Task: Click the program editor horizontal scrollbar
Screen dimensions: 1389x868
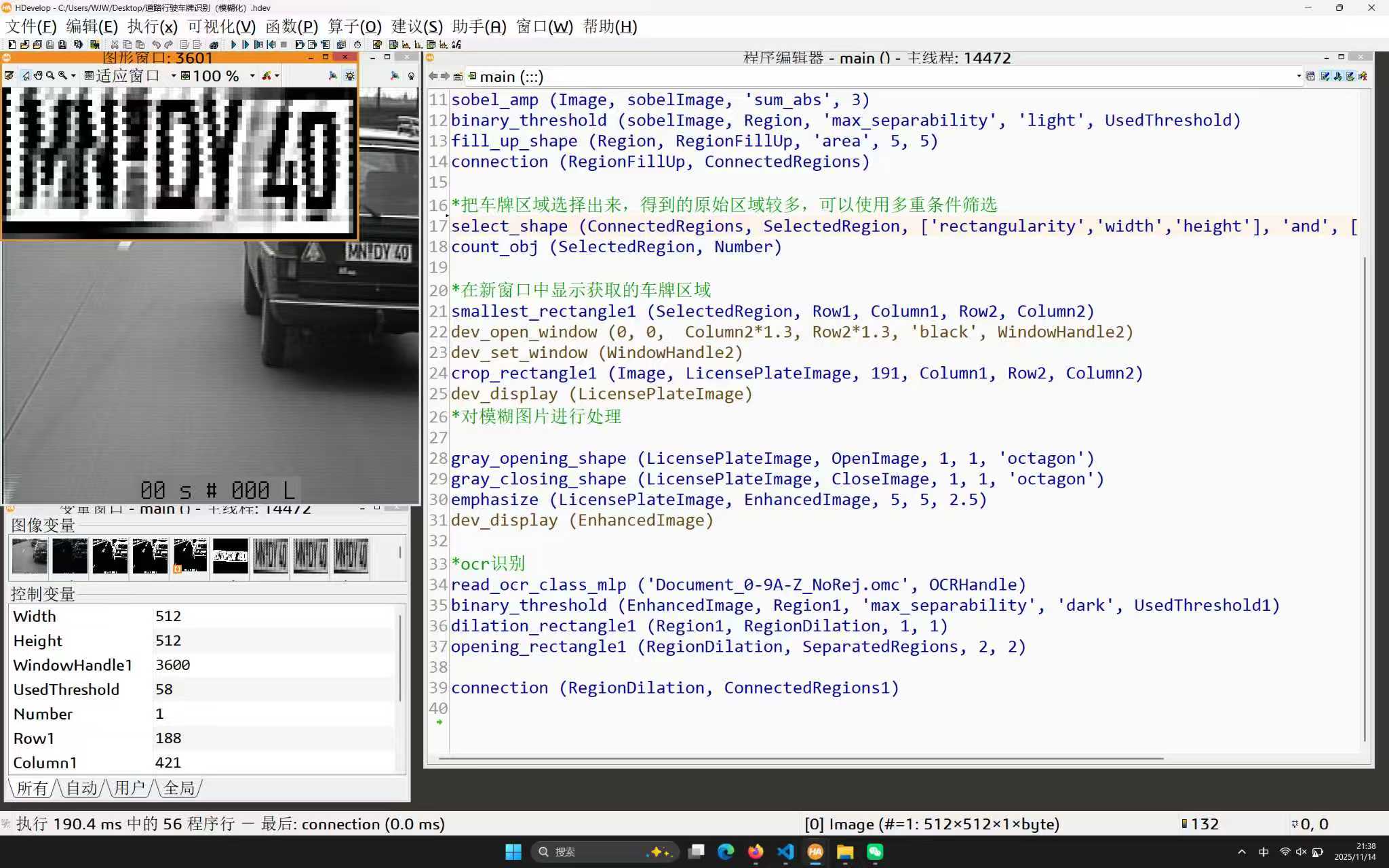Action: [x=800, y=758]
